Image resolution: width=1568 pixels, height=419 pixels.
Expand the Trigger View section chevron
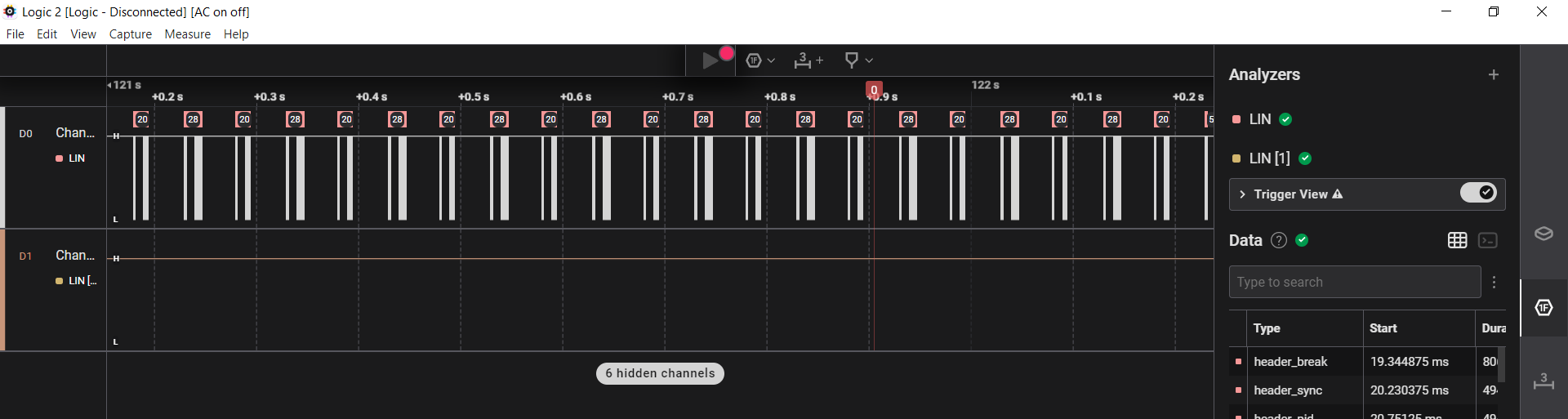coord(1242,194)
